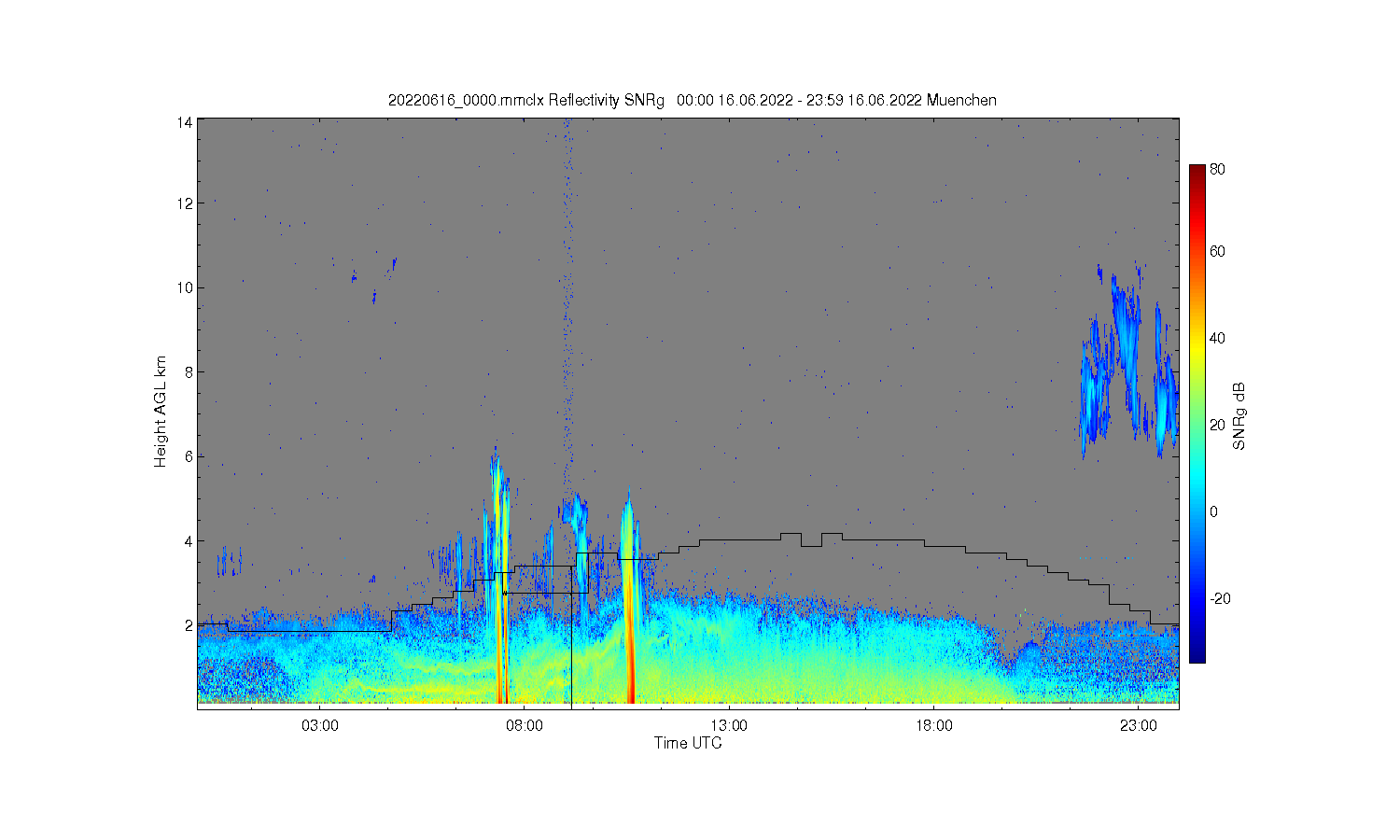Click the colorbar value 60

point(1218,251)
